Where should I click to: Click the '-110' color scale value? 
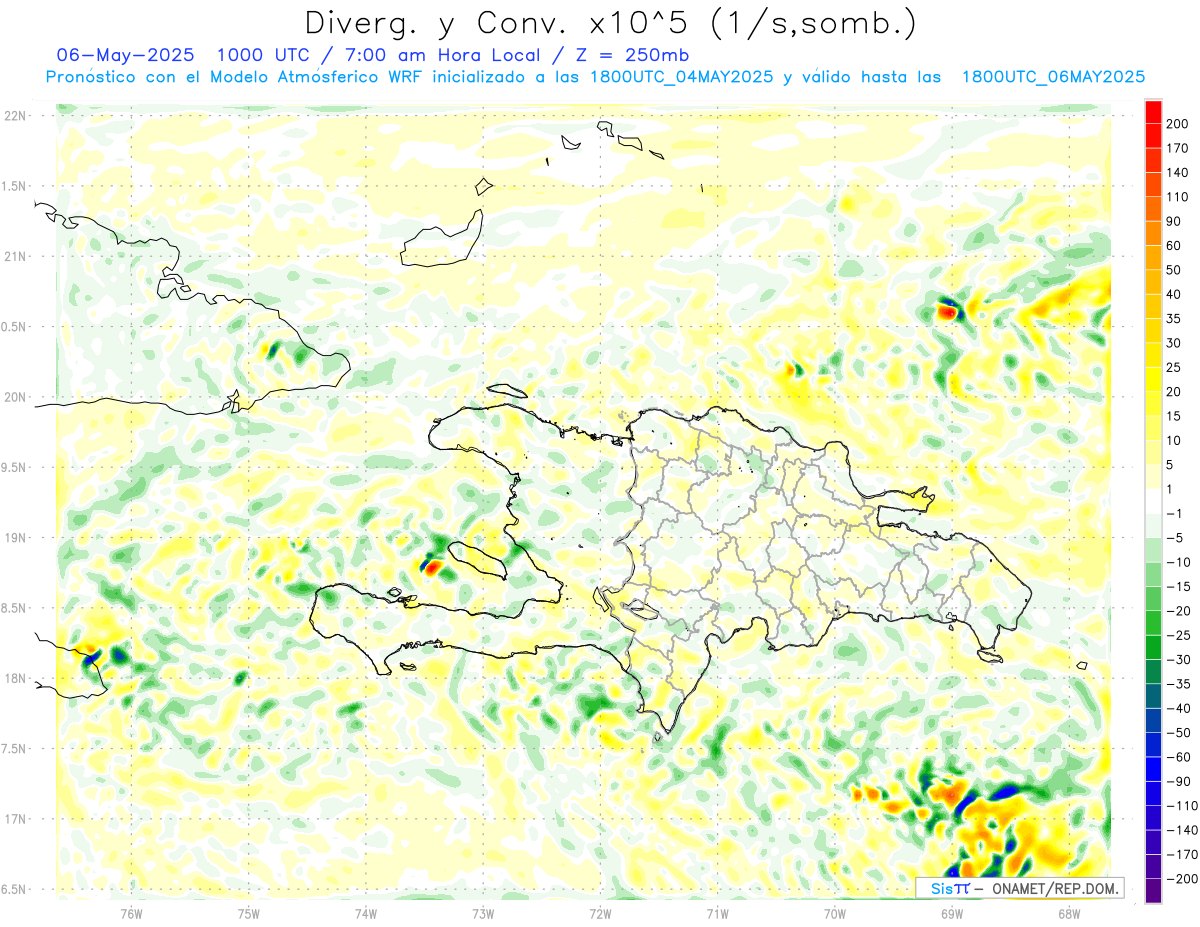point(1183,805)
